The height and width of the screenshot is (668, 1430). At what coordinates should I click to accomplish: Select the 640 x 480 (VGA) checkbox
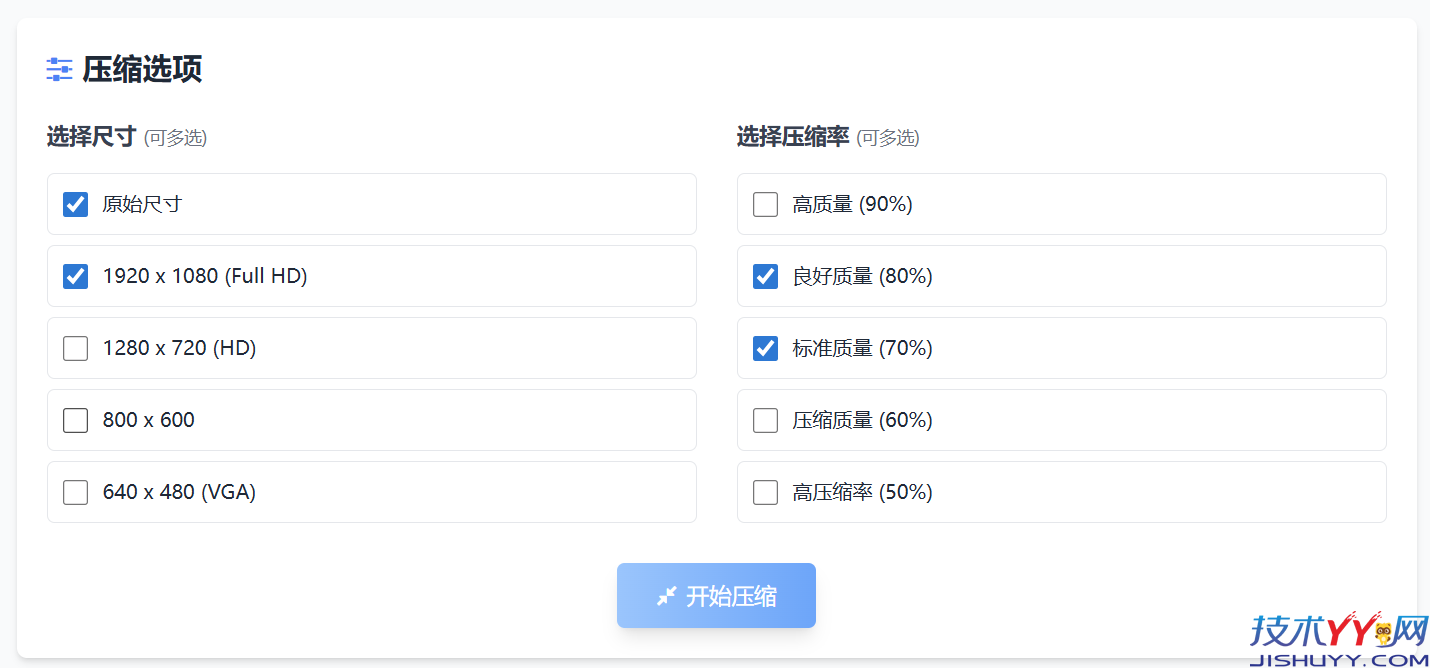point(76,492)
